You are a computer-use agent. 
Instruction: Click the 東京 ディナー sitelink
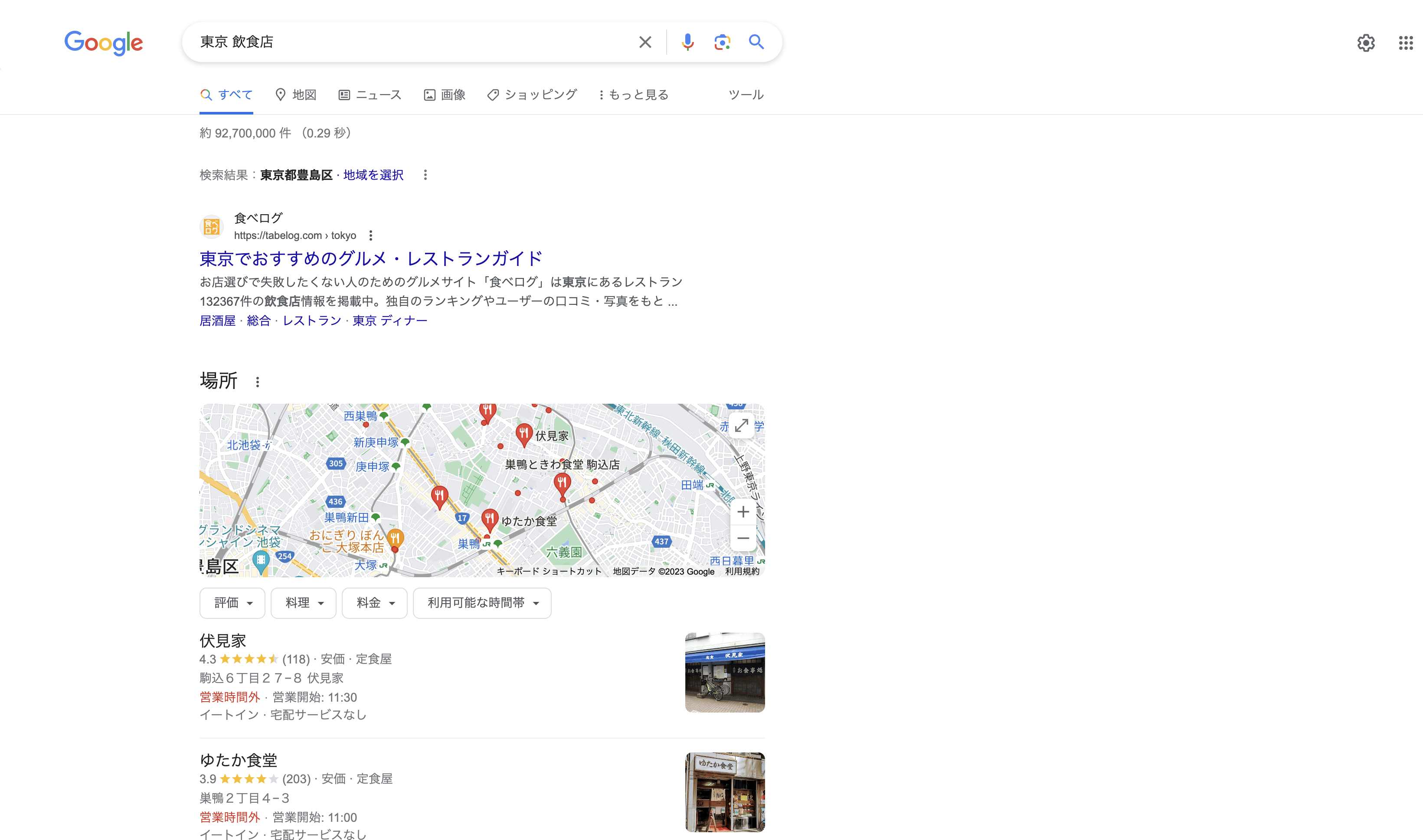[390, 321]
